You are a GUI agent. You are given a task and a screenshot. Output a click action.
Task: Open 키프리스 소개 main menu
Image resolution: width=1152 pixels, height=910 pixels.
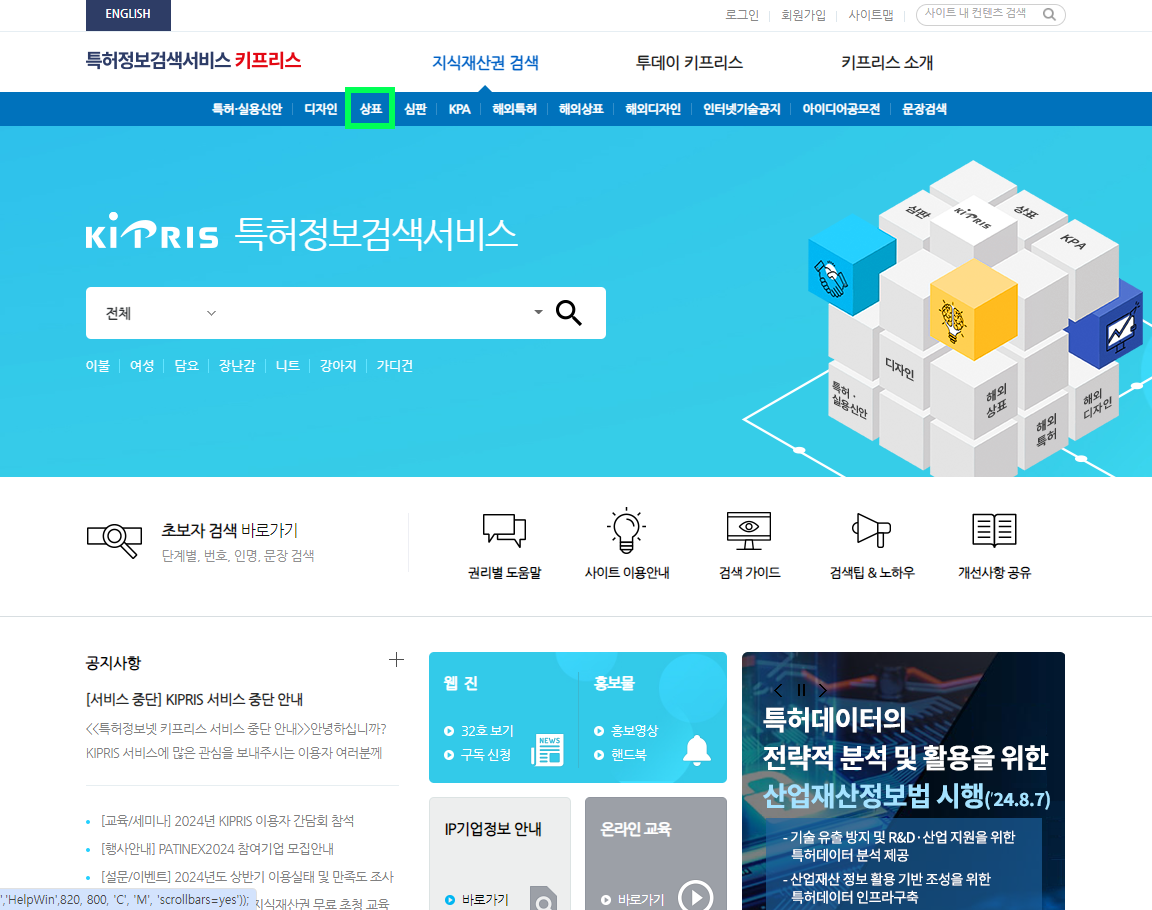click(887, 62)
